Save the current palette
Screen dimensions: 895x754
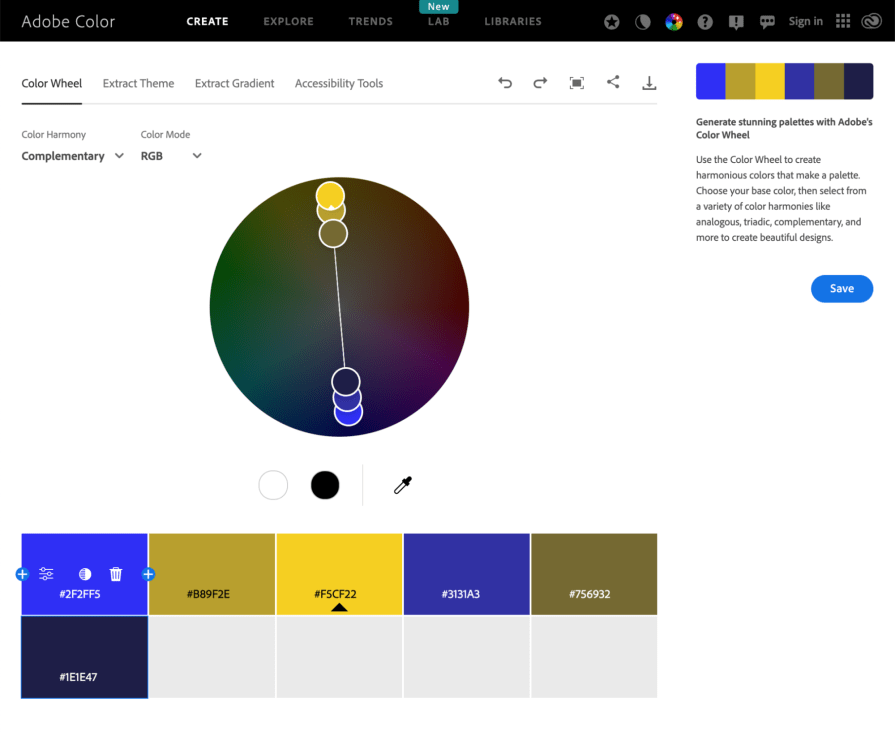coord(841,288)
